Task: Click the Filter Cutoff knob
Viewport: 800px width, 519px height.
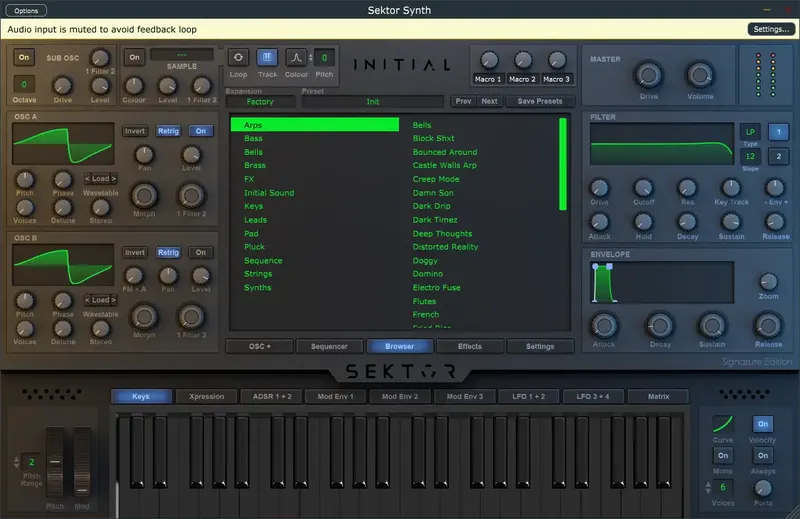Action: point(643,188)
